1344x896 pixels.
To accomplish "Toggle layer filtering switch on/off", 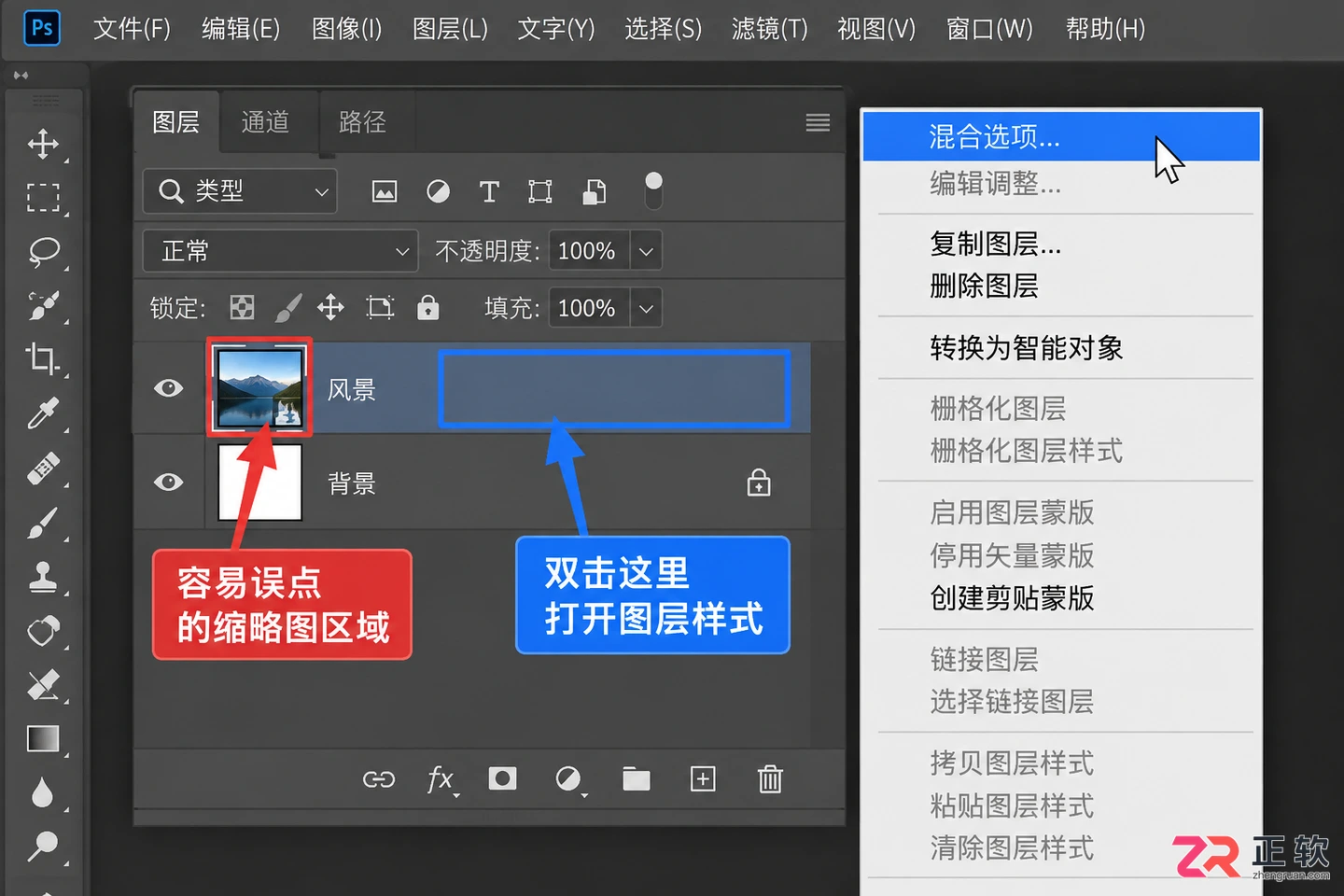I will coord(654,190).
